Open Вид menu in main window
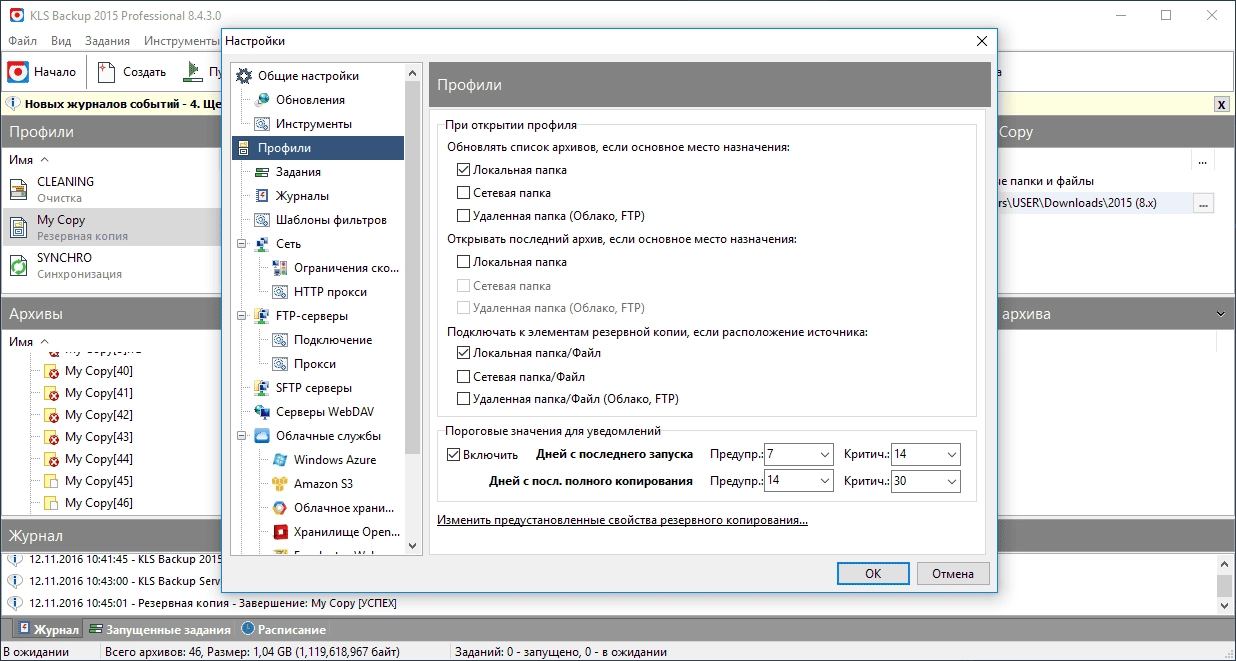 (x=61, y=41)
